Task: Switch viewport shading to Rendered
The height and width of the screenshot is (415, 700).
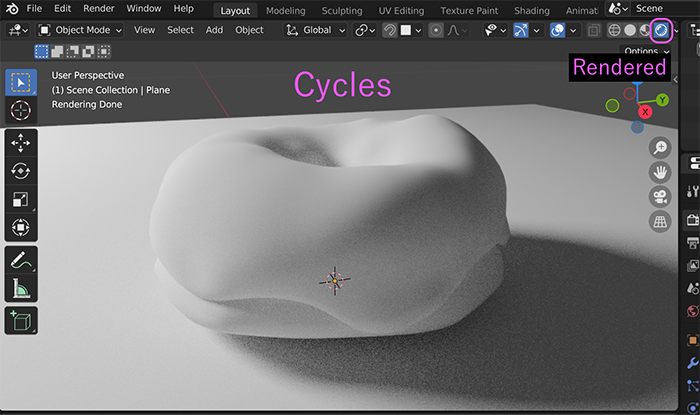Action: [x=661, y=30]
